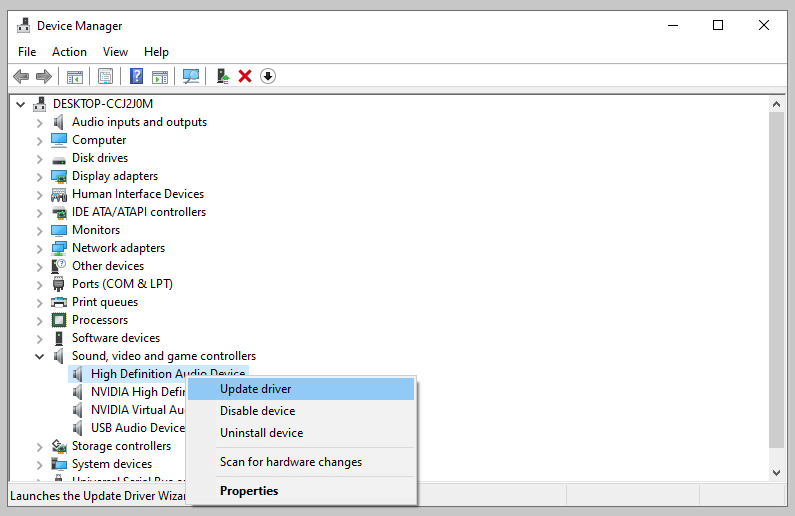Click the Back arrow toolbar icon

click(21, 77)
